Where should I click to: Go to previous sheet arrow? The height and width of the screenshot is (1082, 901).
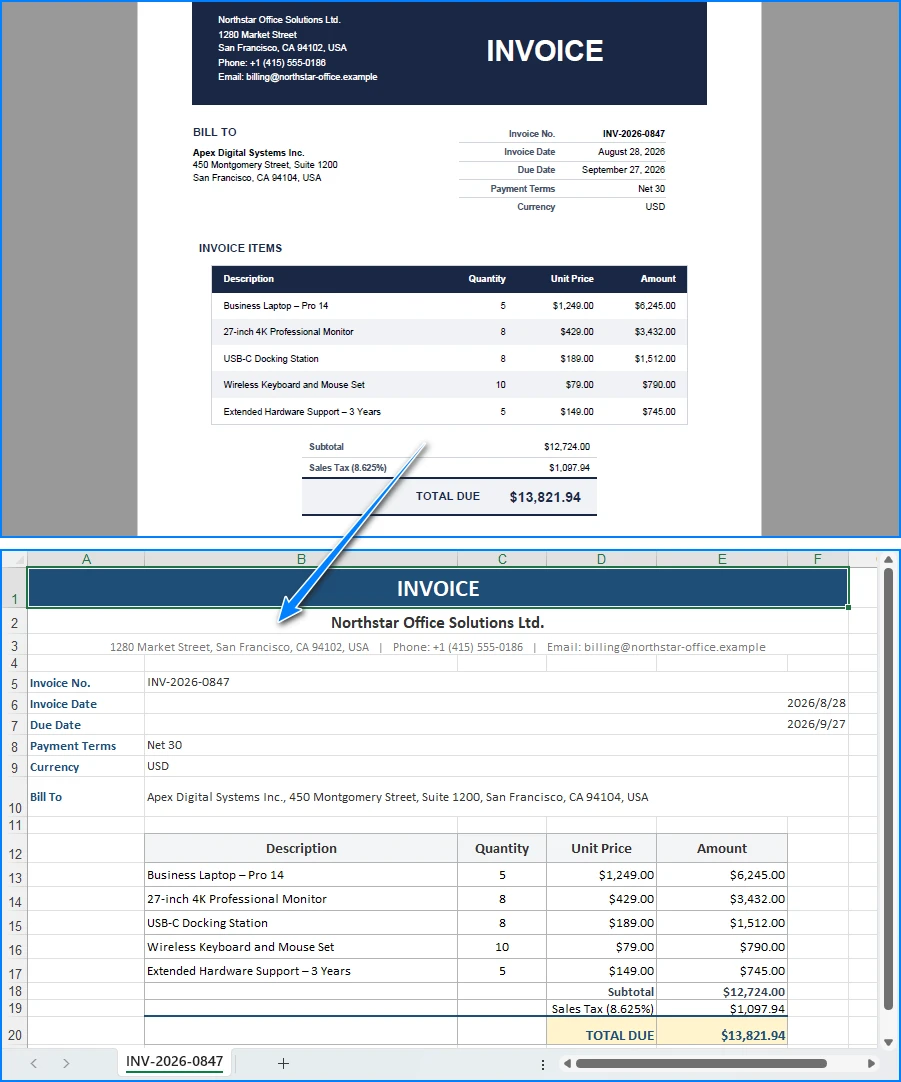[33, 1063]
